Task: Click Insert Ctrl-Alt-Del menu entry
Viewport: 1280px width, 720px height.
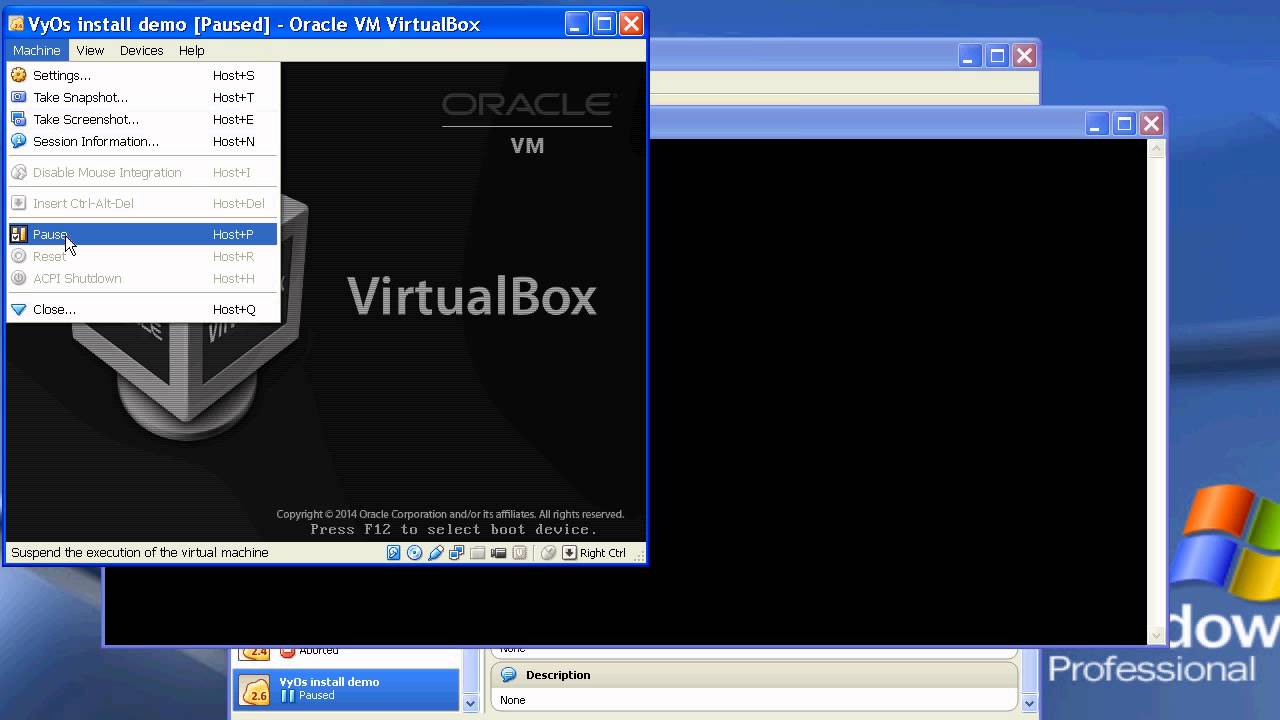Action: click(x=142, y=203)
